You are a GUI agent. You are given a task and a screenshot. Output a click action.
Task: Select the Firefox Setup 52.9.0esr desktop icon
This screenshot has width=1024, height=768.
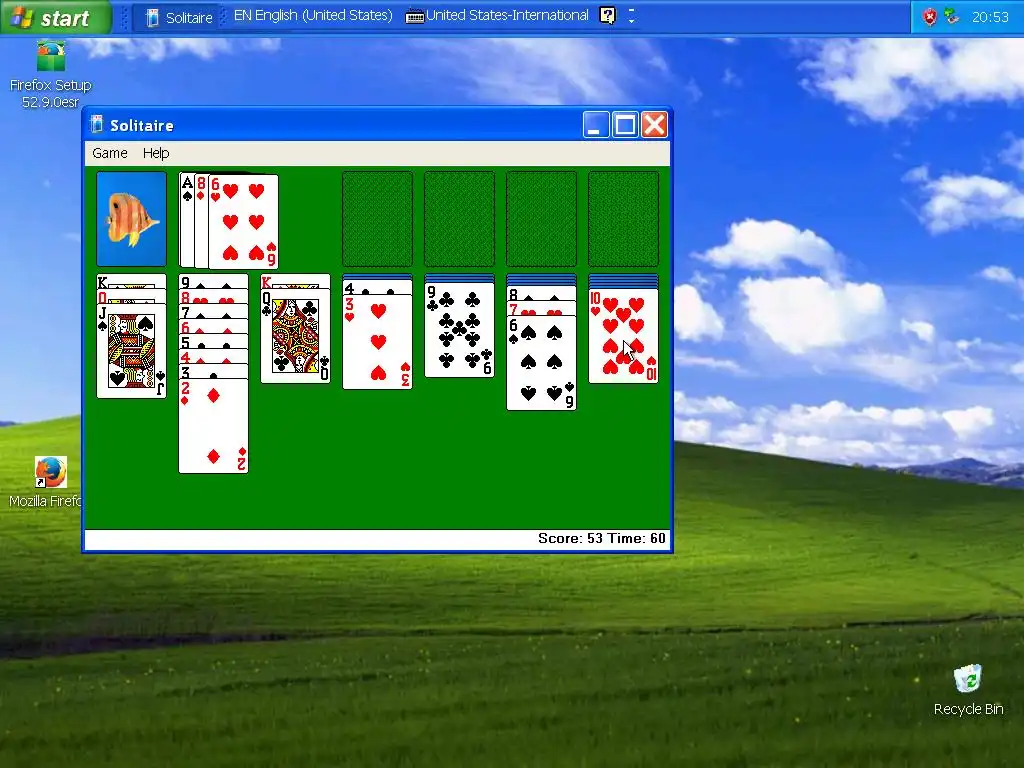[x=51, y=75]
